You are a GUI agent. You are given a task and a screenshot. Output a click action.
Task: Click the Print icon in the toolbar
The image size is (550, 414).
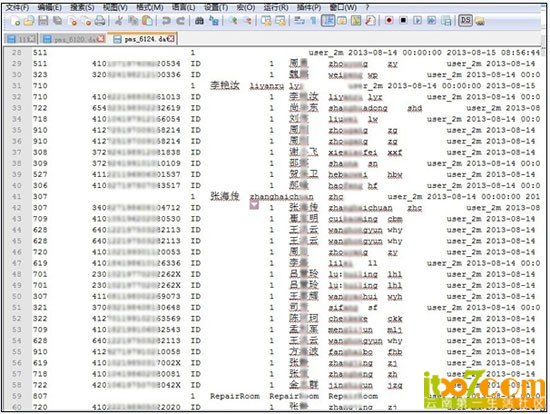tap(100, 21)
